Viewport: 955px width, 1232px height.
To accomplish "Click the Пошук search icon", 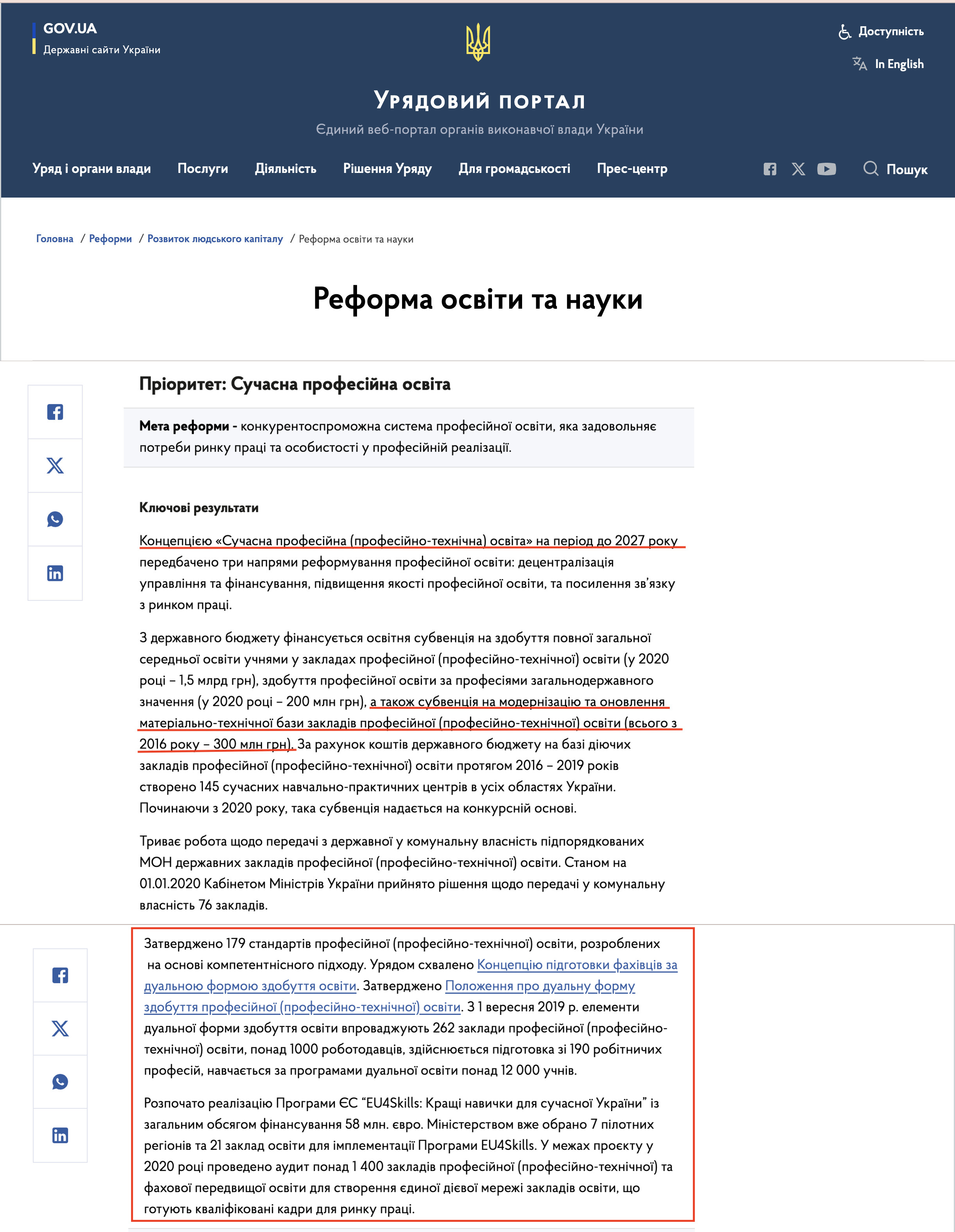I will pos(872,169).
